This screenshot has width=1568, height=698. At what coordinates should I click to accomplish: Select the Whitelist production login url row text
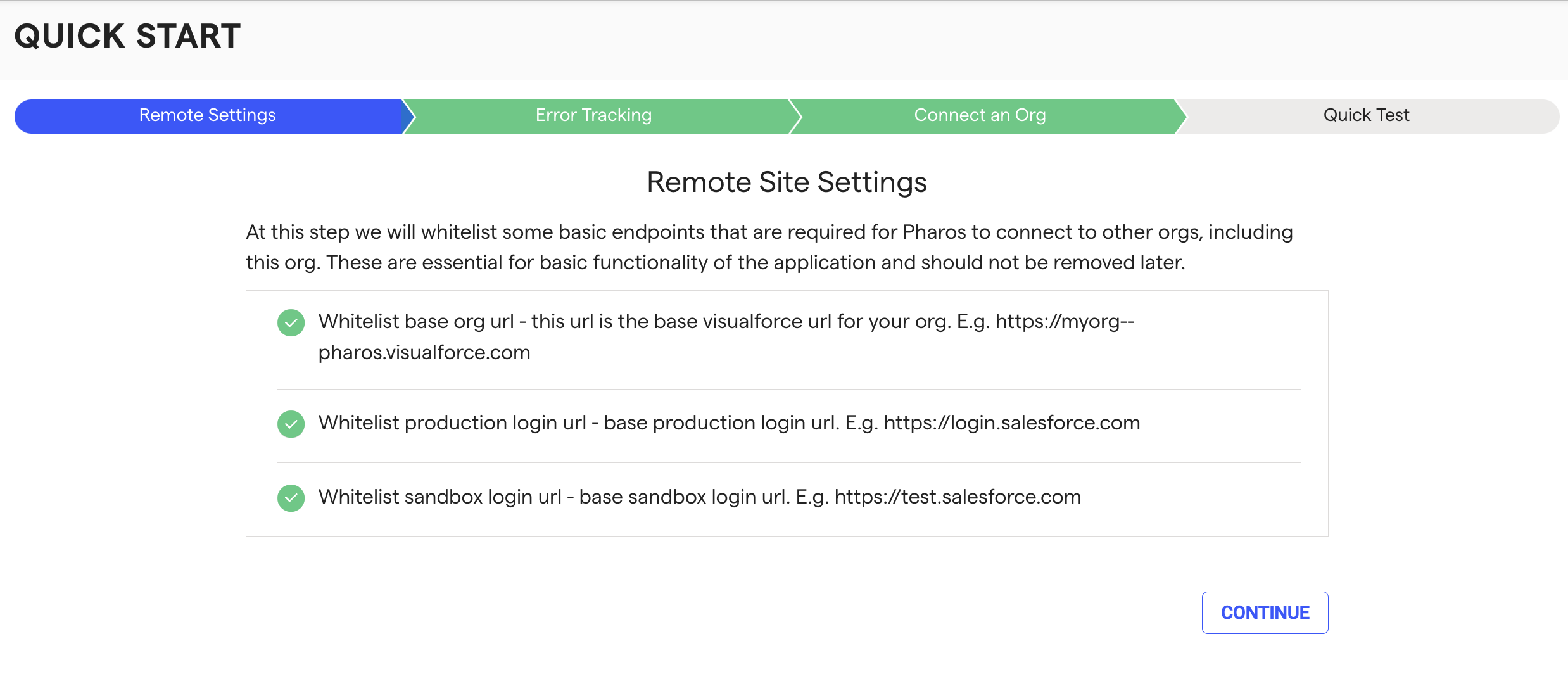click(x=729, y=423)
